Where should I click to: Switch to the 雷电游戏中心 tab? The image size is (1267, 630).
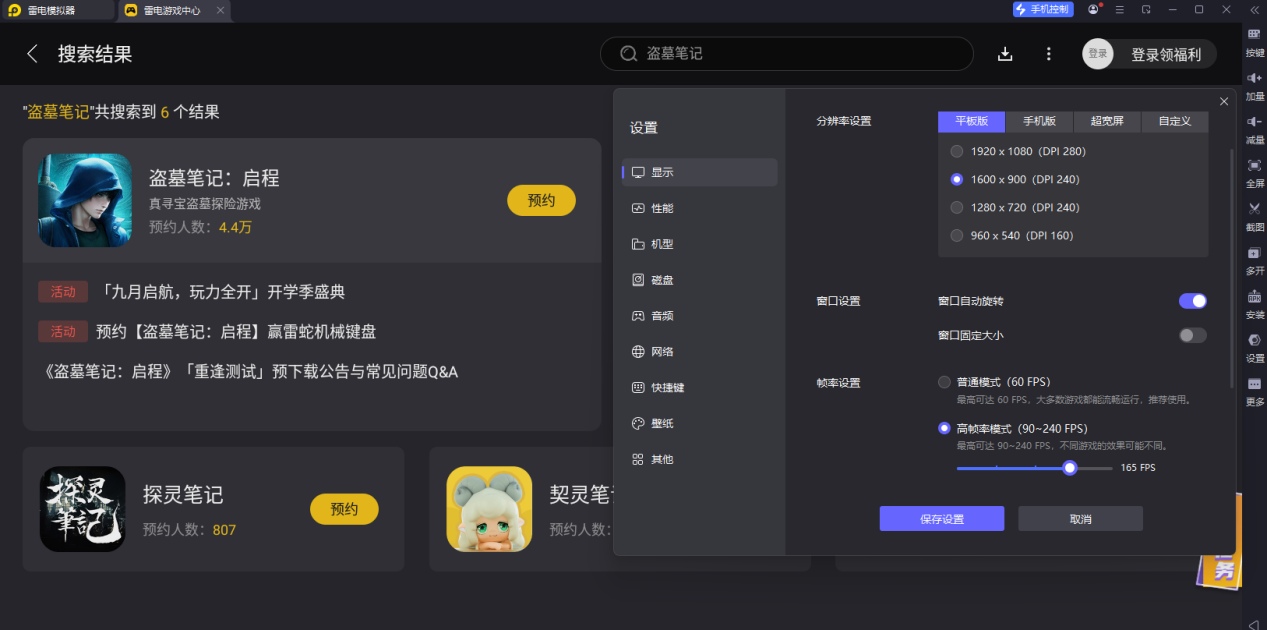pyautogui.click(x=174, y=10)
